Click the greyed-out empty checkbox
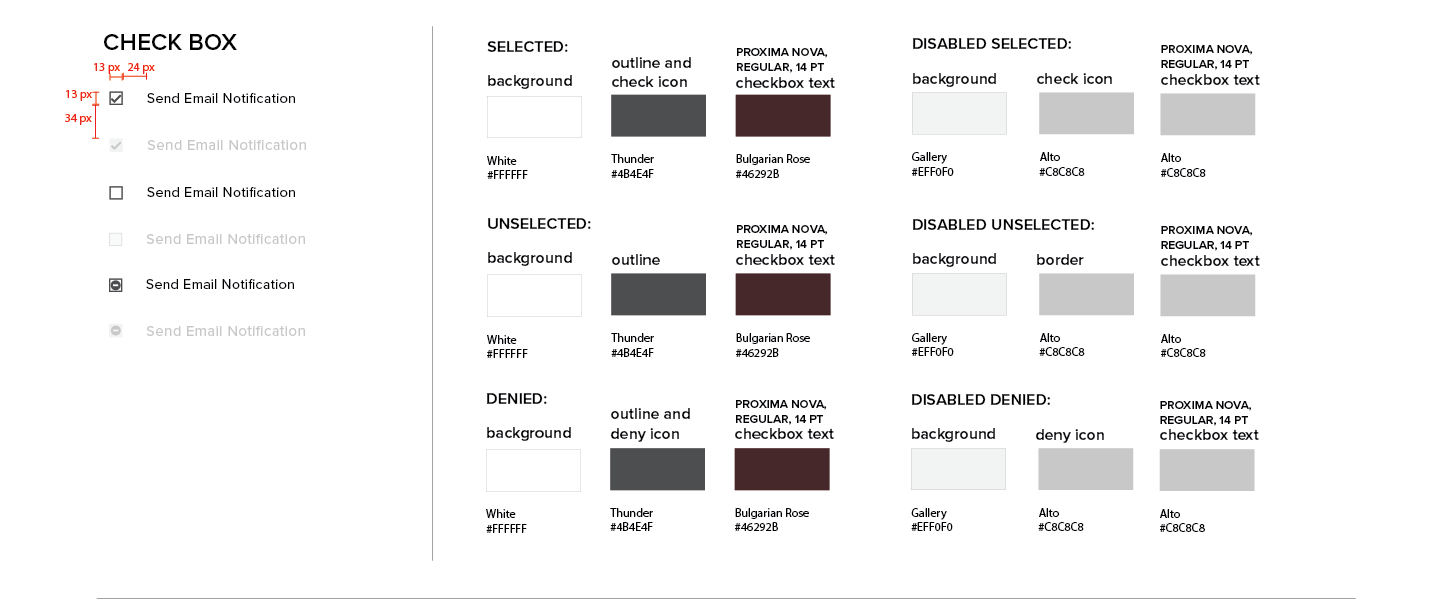The image size is (1445, 616). pos(116,239)
